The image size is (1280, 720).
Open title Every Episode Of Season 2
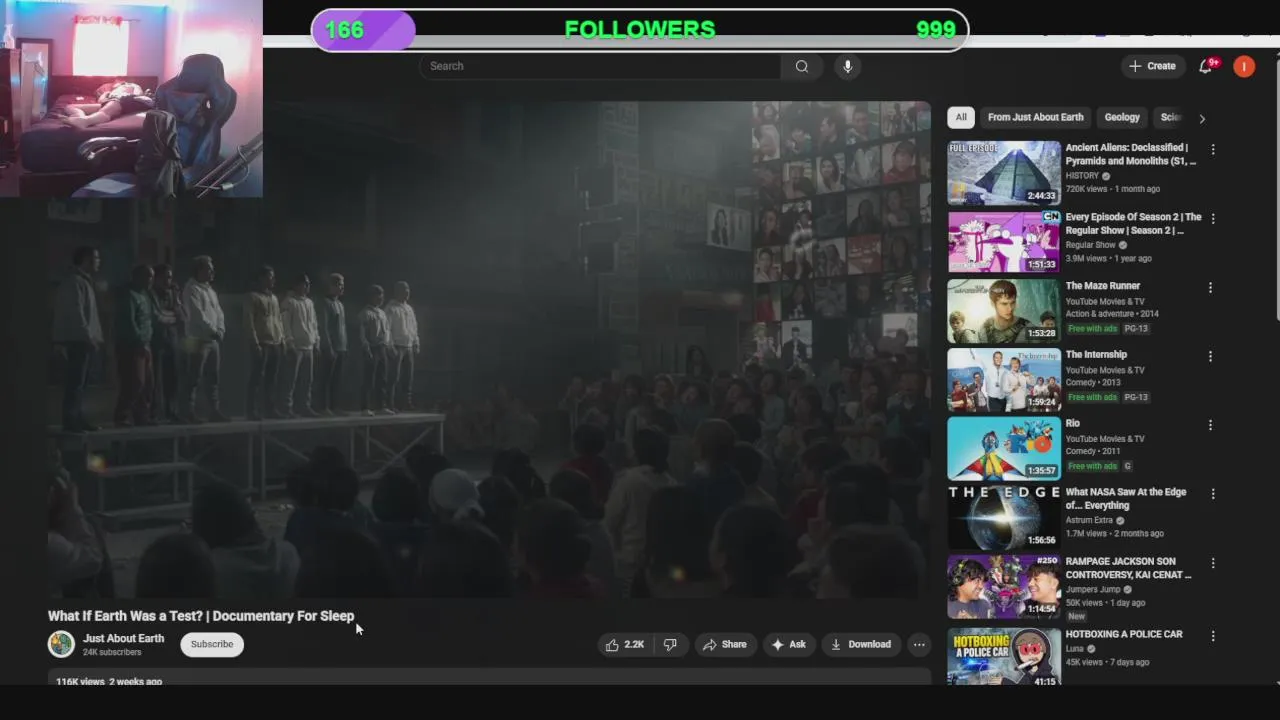pyautogui.click(x=1134, y=223)
